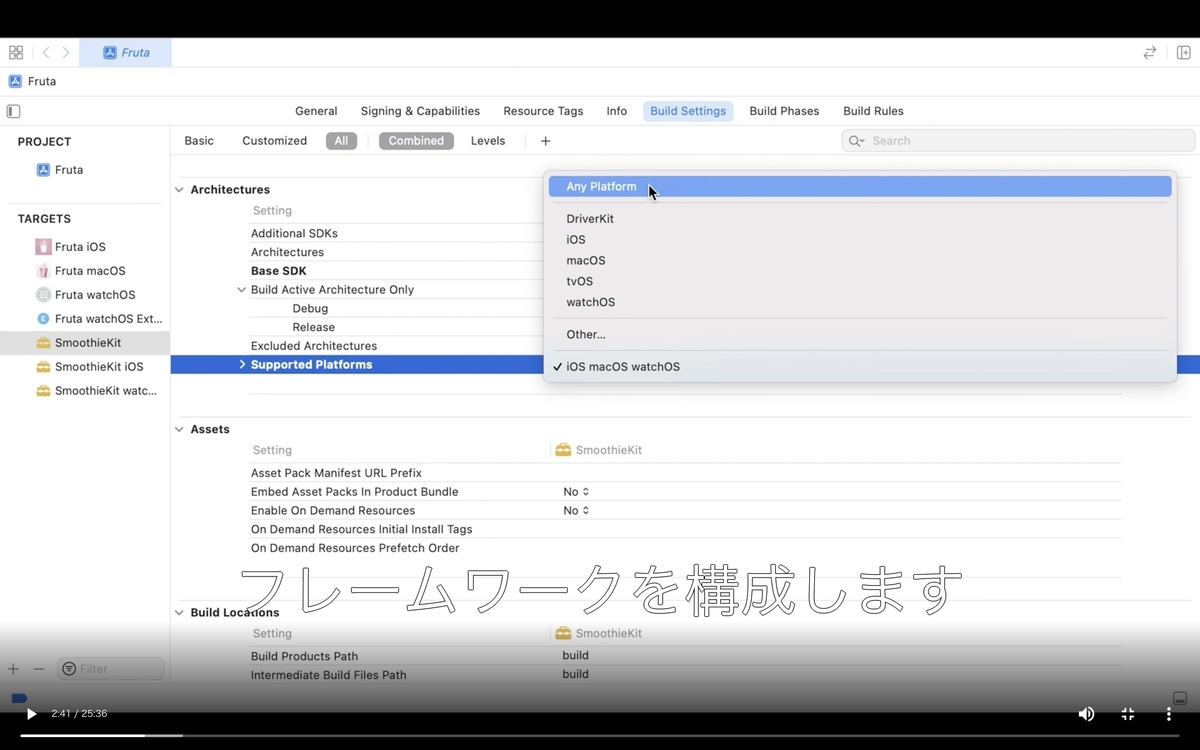Image resolution: width=1200 pixels, height=750 pixels.
Task: Go back with the left chevron
Action: click(46, 53)
